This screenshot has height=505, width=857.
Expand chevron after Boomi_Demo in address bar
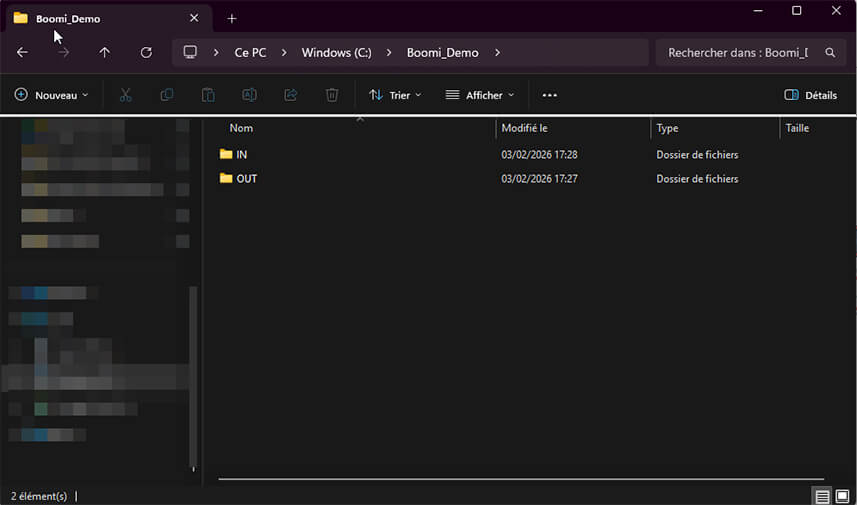498,52
